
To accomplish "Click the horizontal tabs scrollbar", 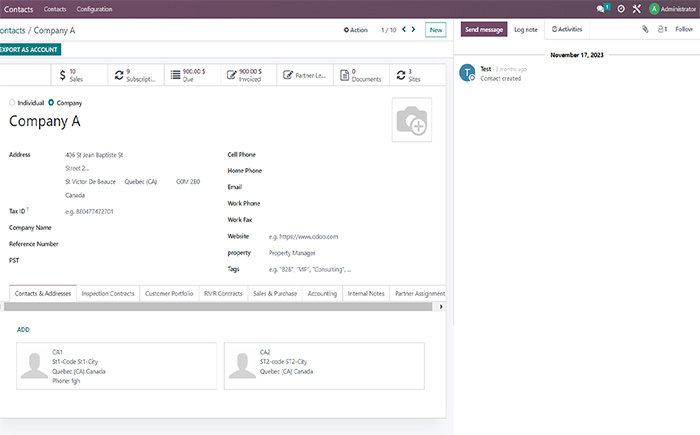I will point(218,307).
